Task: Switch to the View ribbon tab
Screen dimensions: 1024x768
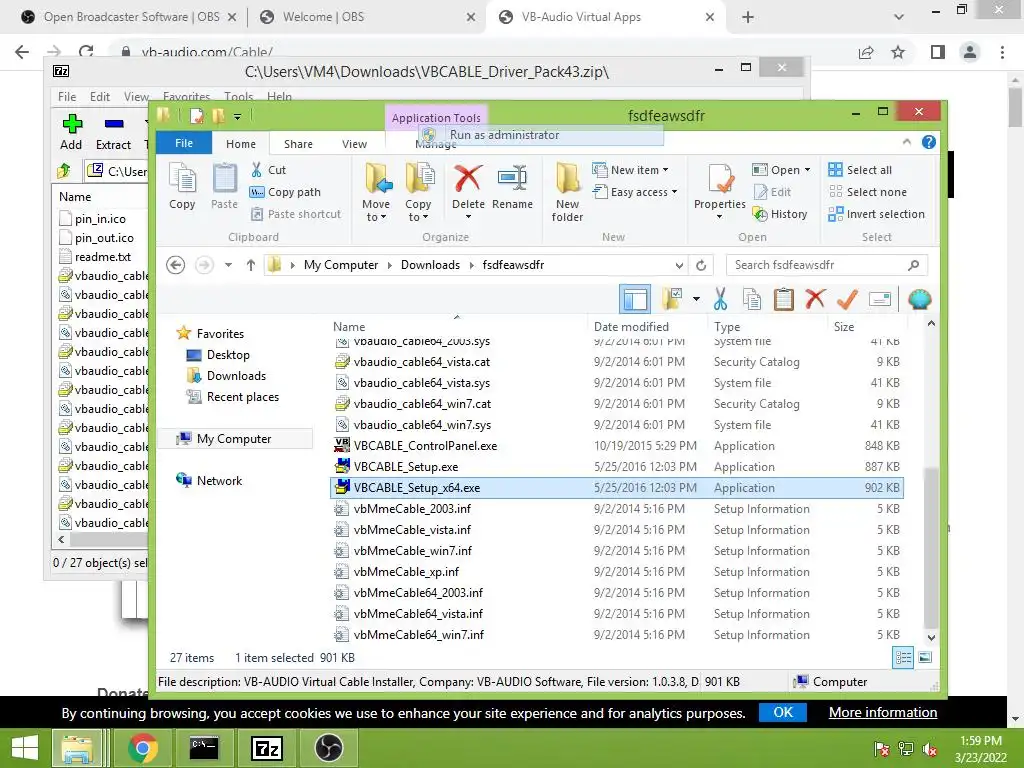Action: click(354, 144)
